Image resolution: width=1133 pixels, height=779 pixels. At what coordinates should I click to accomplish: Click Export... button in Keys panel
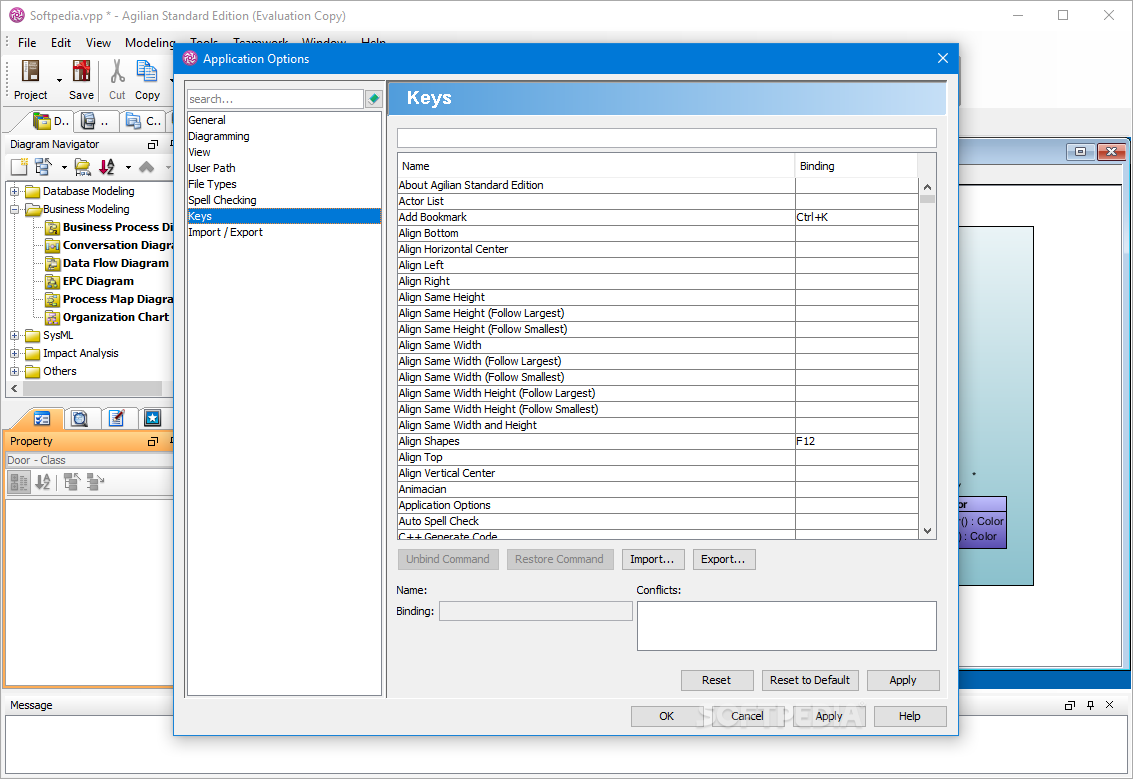point(724,559)
